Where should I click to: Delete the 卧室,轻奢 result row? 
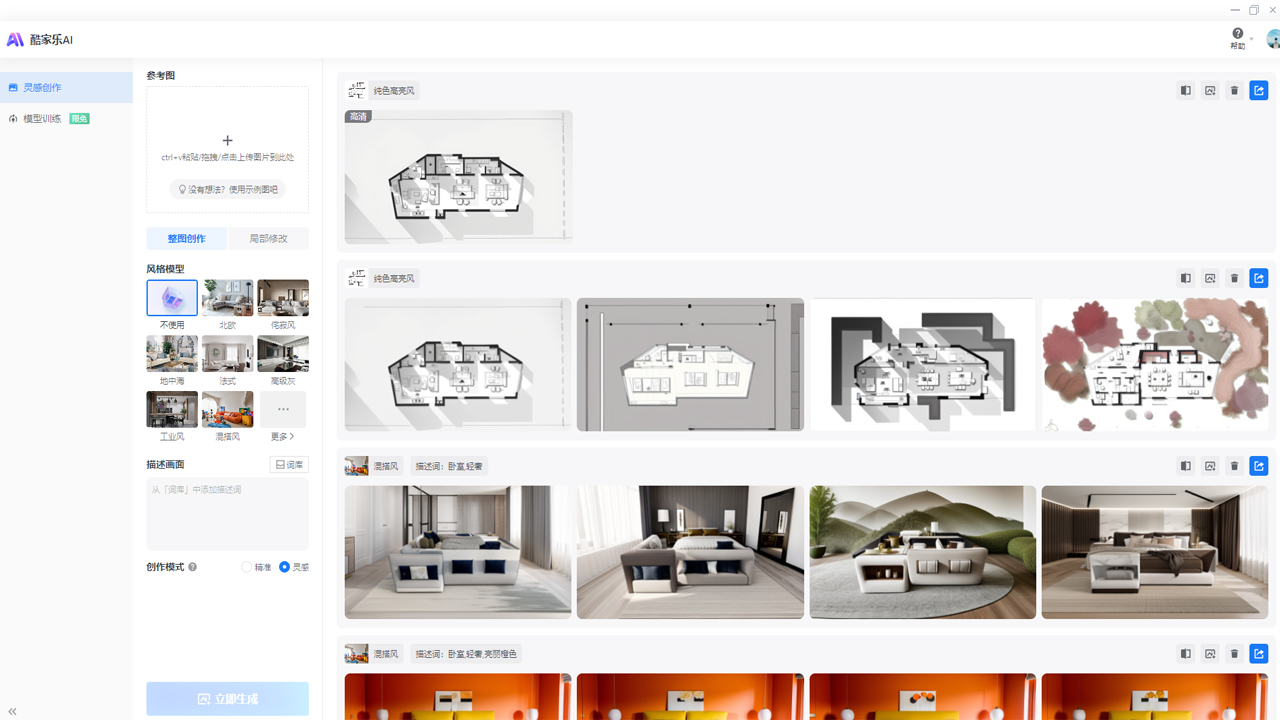click(x=1234, y=466)
